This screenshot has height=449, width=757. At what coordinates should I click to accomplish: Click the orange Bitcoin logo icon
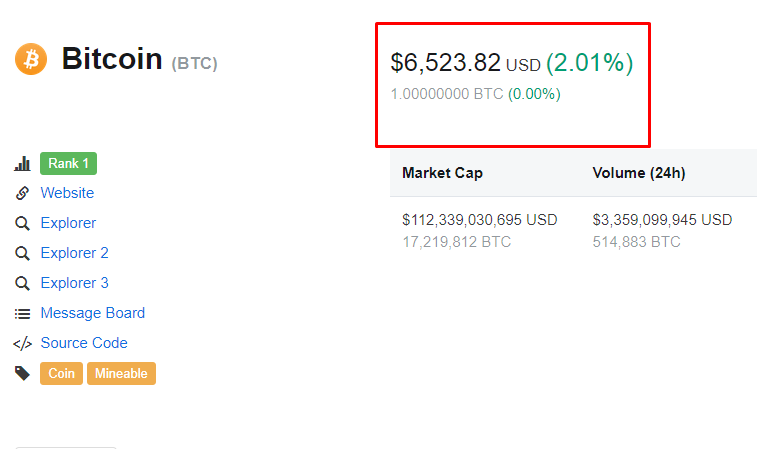31,59
